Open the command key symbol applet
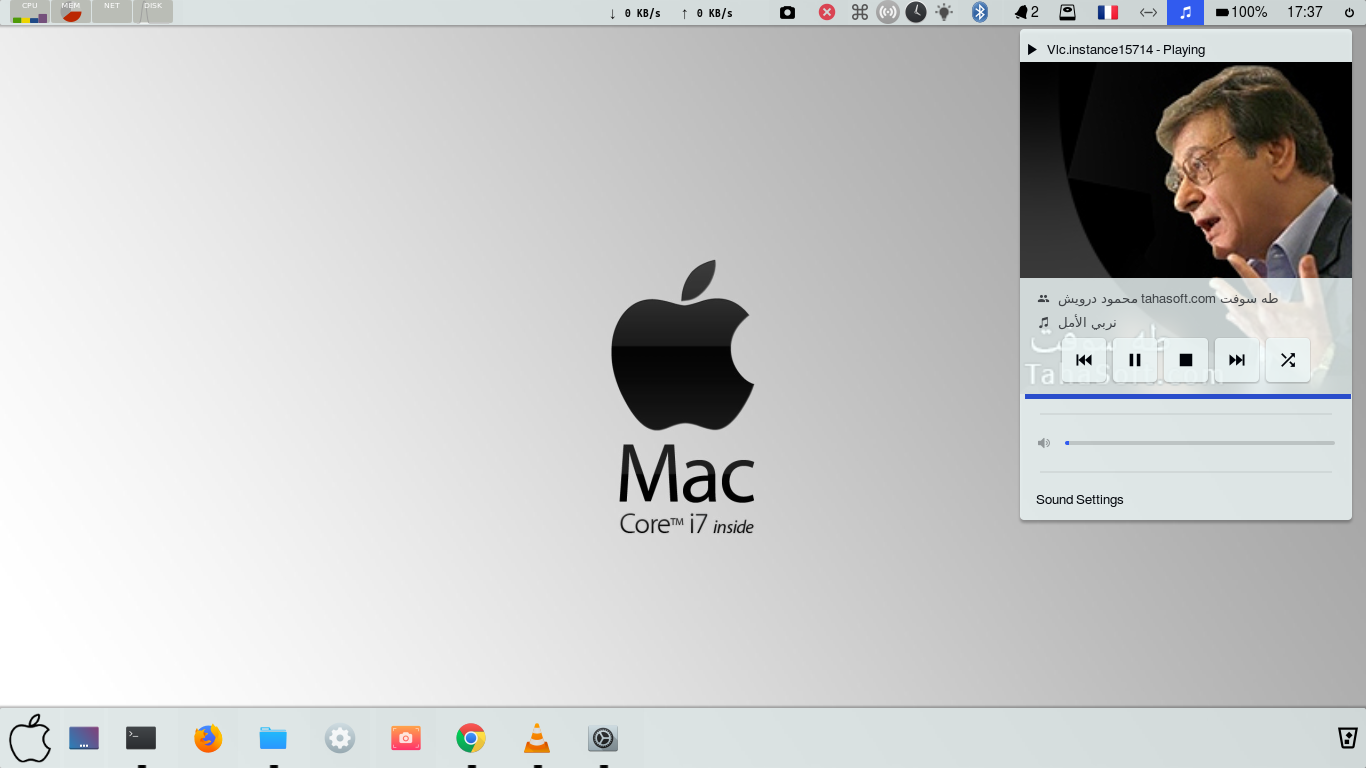Image resolution: width=1366 pixels, height=768 pixels. point(860,12)
